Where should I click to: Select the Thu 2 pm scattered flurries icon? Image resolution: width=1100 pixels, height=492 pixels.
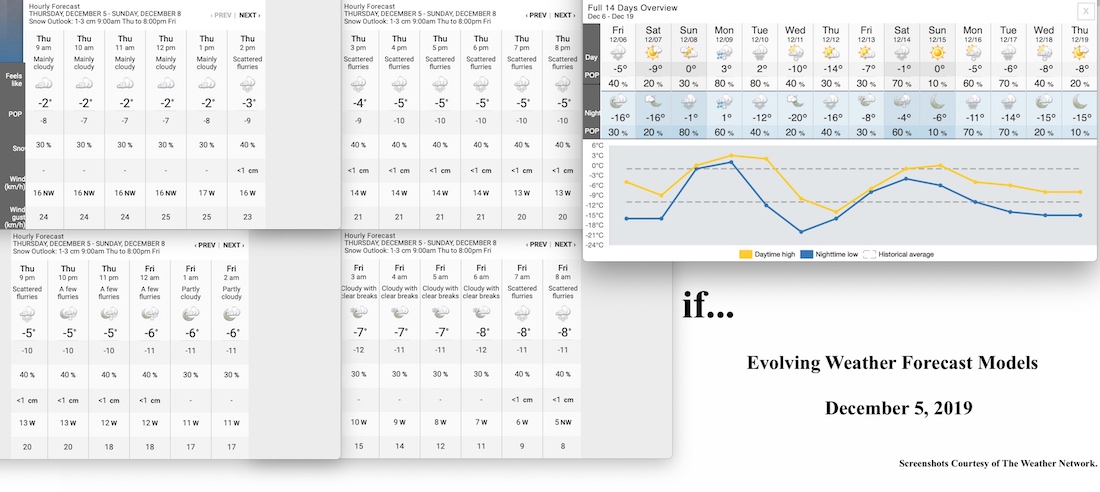tap(248, 85)
